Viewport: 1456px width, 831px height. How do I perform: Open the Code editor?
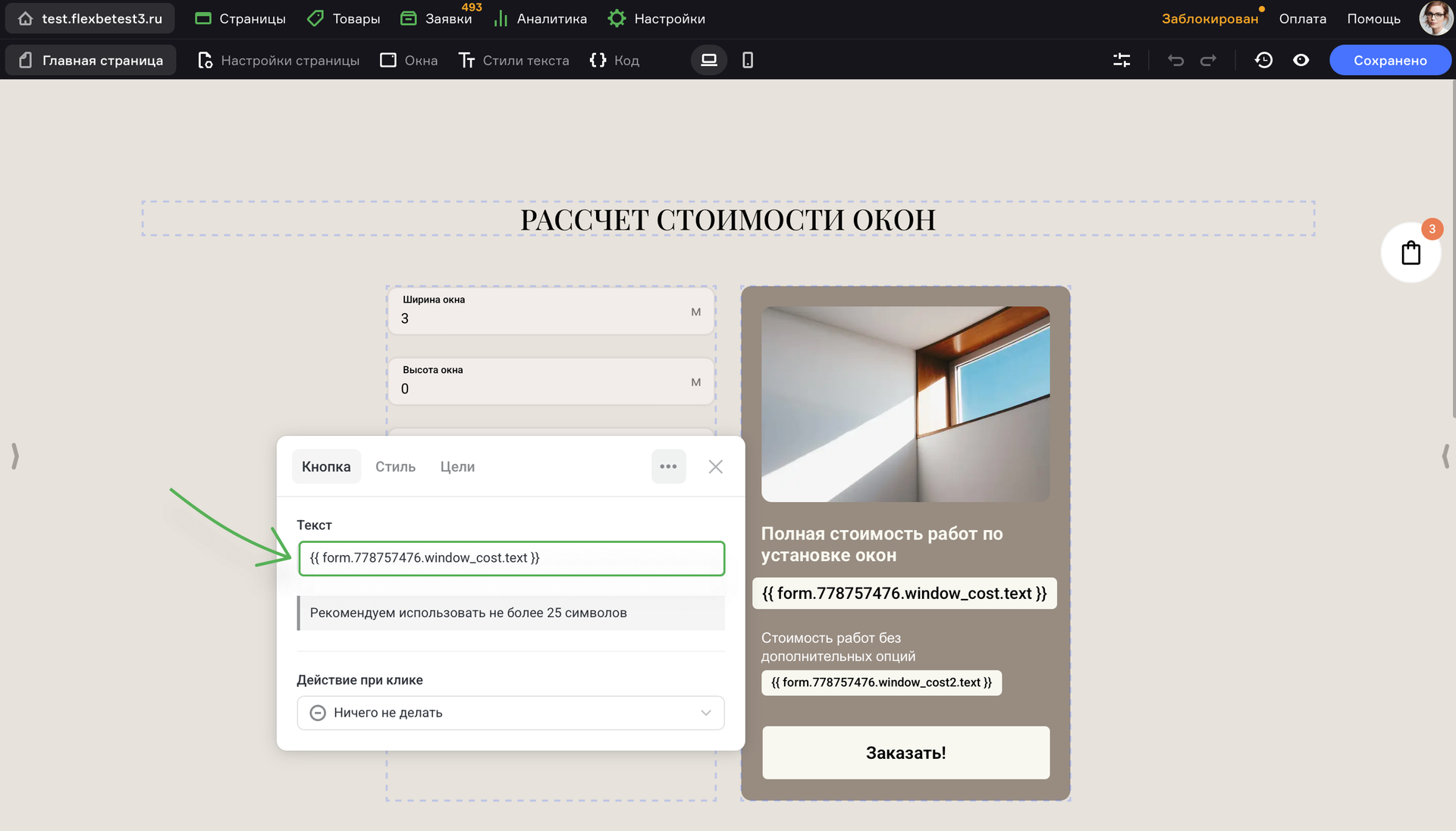614,60
